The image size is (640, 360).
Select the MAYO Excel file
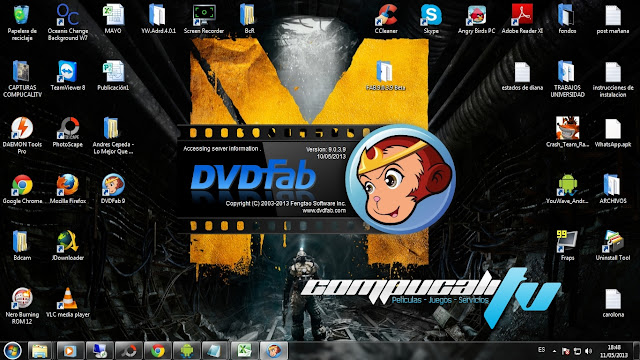[x=113, y=16]
